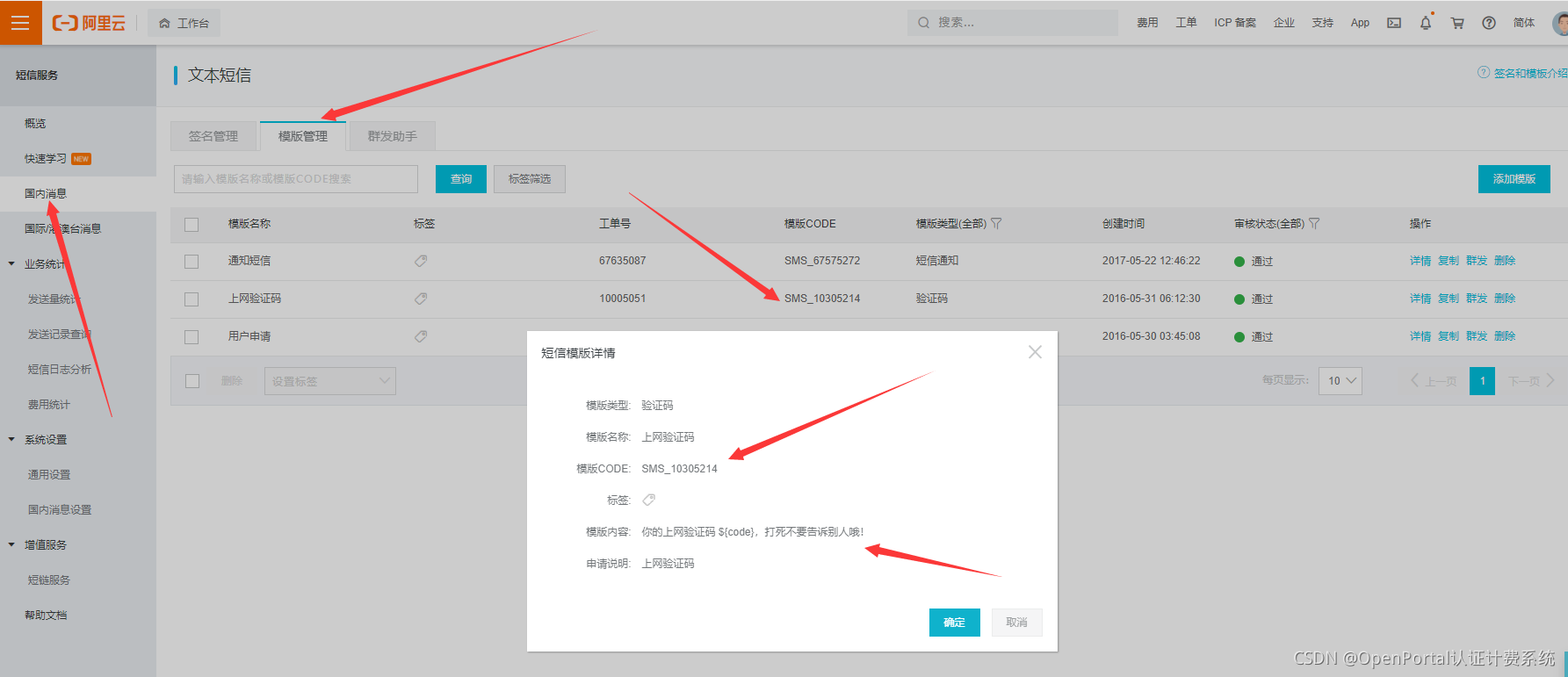This screenshot has height=677, width=1568.
Task: Switch to the 签名管理 tab
Action: (213, 136)
